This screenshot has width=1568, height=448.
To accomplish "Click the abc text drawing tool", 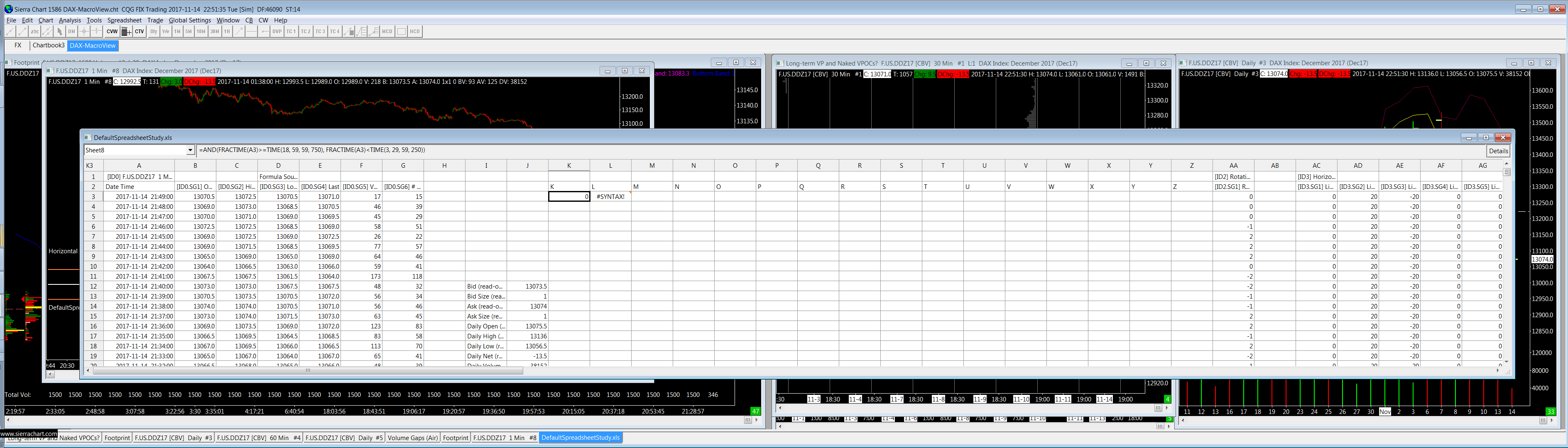I will pos(35,32).
